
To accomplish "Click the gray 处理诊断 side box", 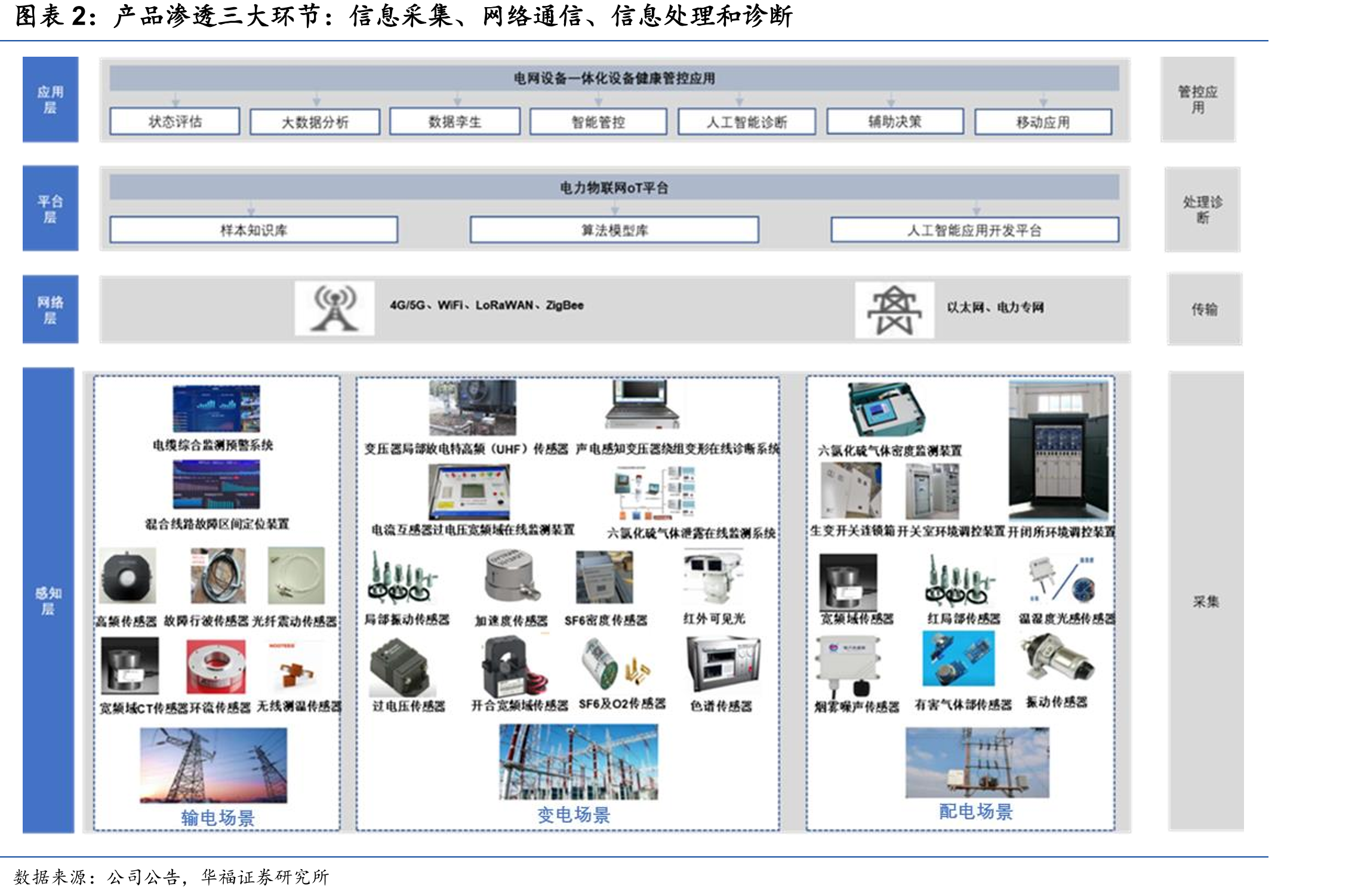I will coord(1202,210).
